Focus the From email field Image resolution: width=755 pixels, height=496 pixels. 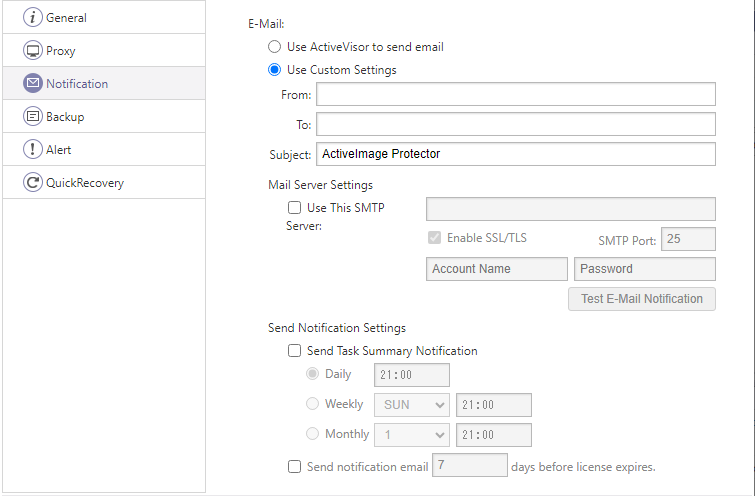coord(516,94)
